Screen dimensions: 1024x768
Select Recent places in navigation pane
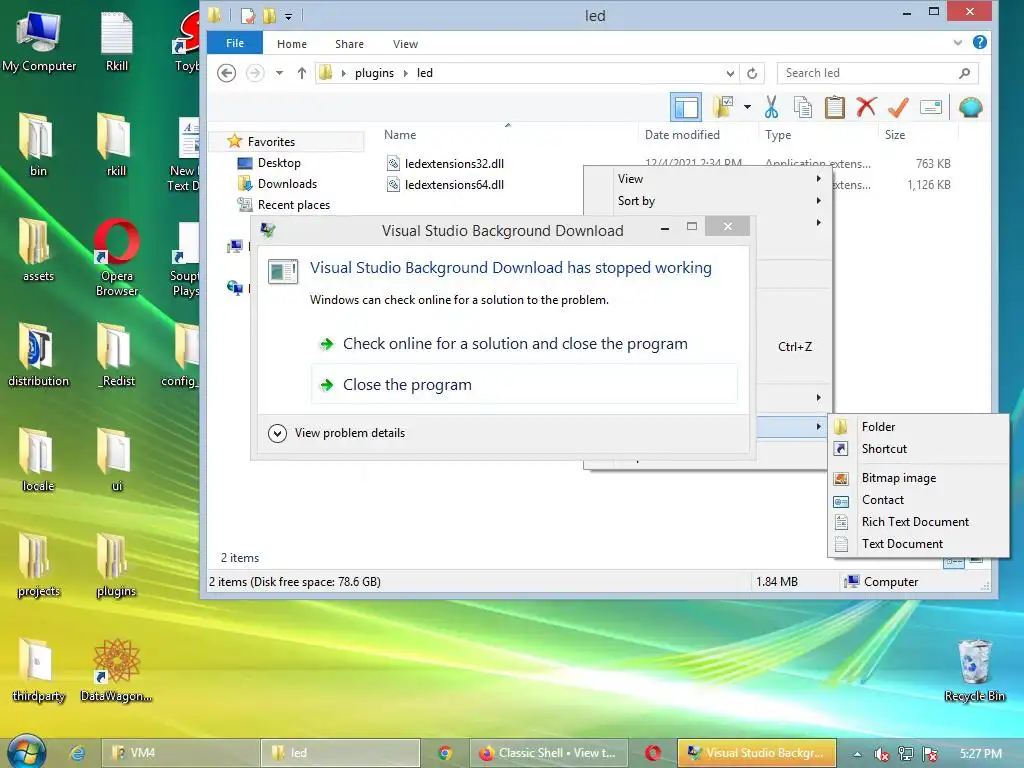294,204
